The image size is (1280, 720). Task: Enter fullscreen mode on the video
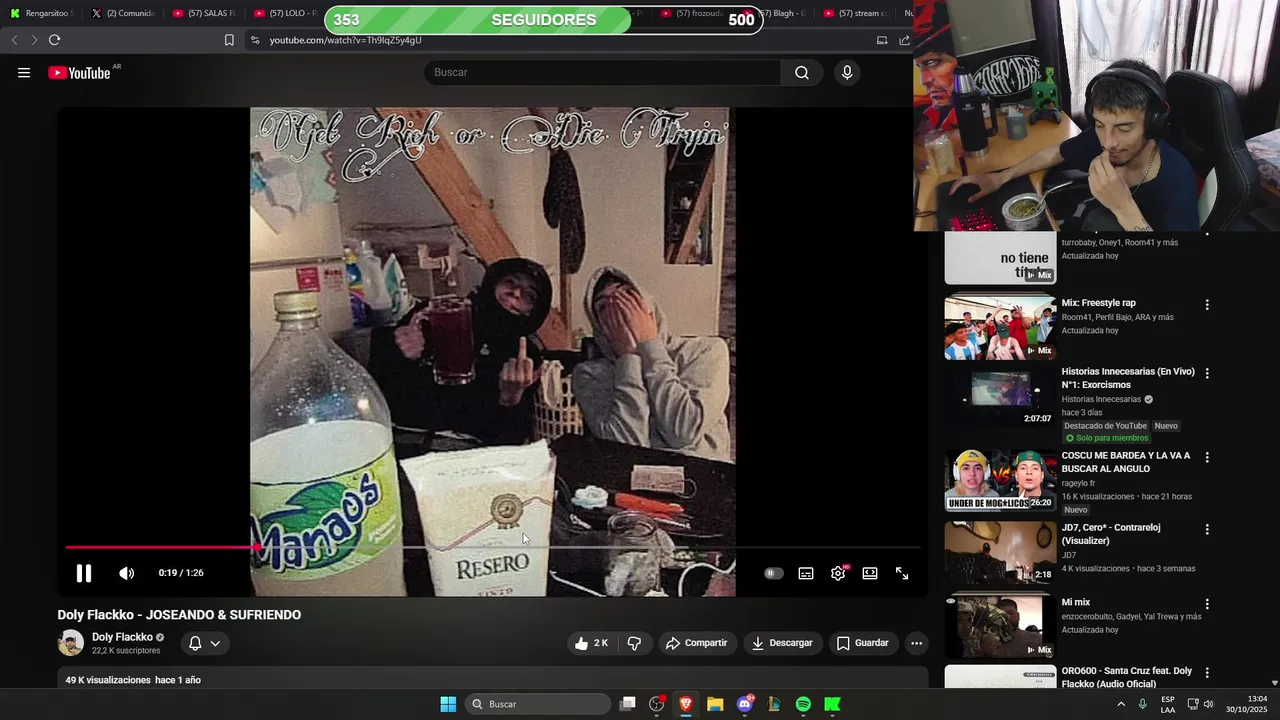click(902, 573)
